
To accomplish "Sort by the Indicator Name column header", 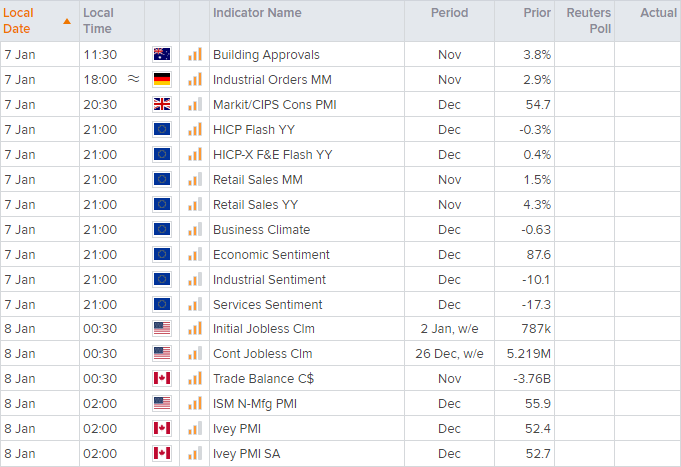I will coord(256,13).
